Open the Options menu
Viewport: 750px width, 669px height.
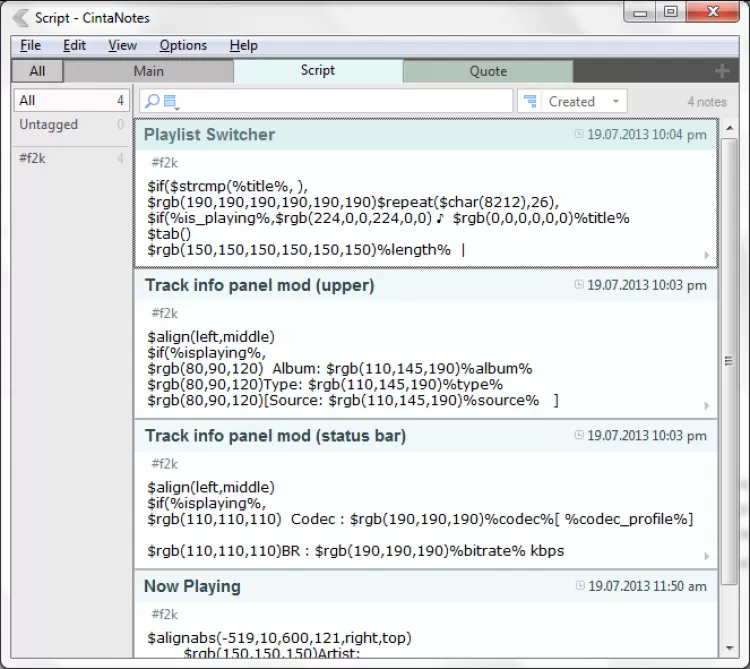click(x=183, y=45)
